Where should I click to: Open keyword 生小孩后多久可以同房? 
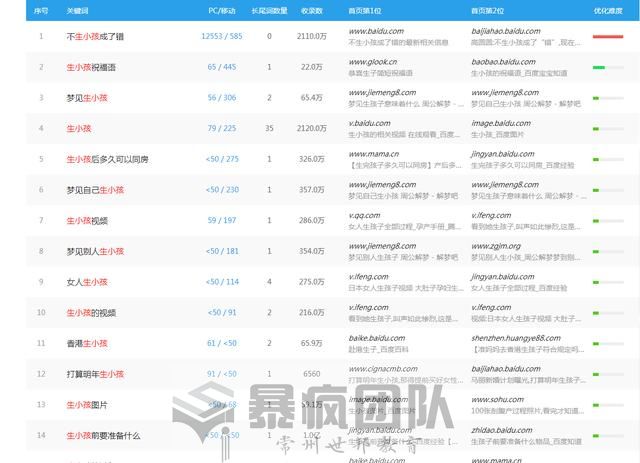(x=107, y=159)
